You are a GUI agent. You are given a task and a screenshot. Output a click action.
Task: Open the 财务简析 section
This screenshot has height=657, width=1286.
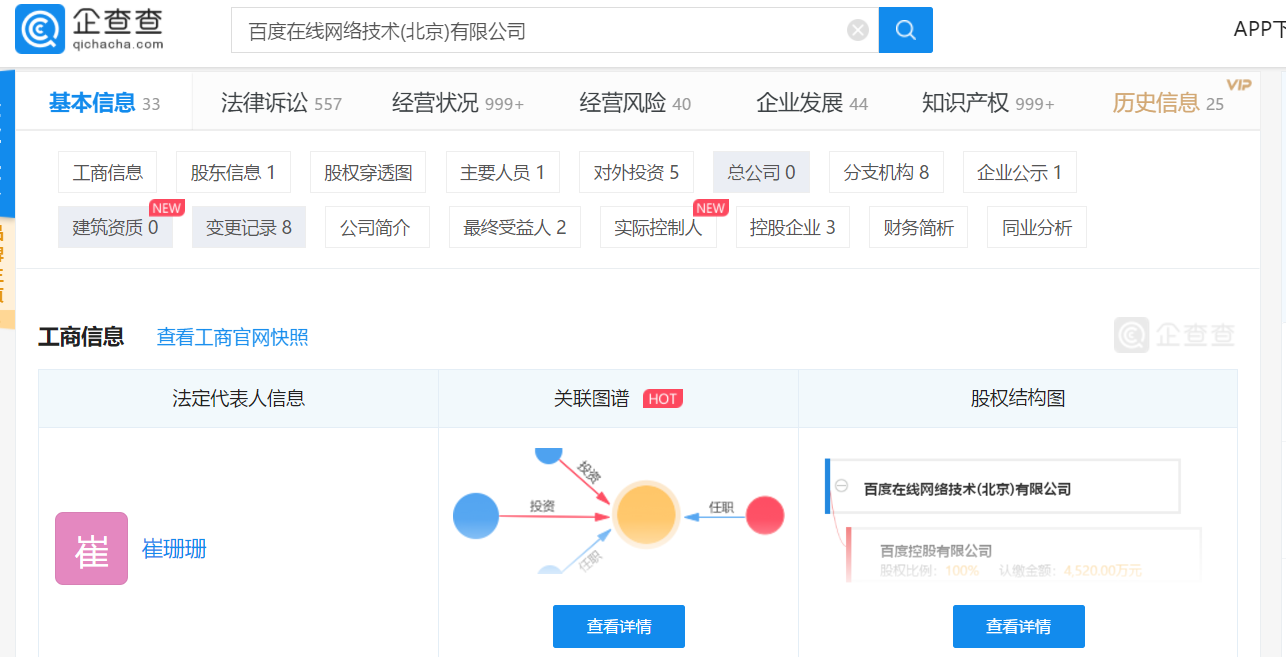coord(919,227)
